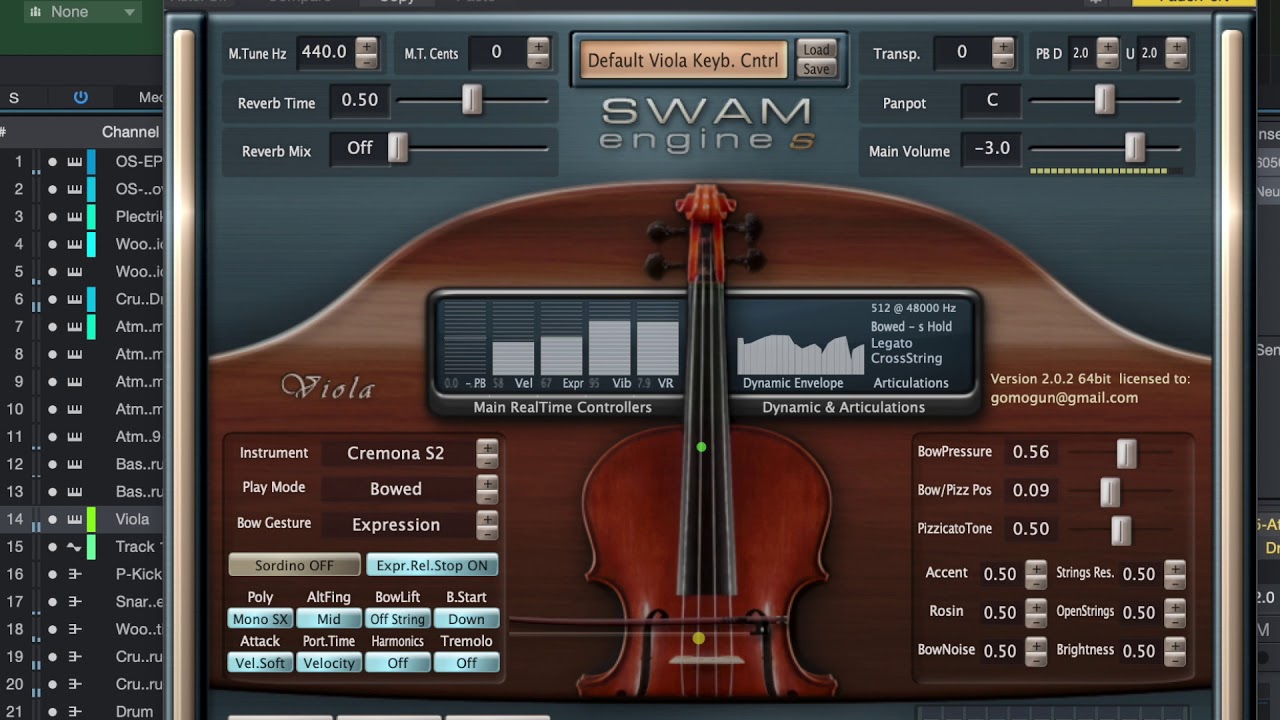Click the plus icon beside M.Tune Hz
Image resolution: width=1280 pixels, height=720 pixels.
[x=367, y=46]
